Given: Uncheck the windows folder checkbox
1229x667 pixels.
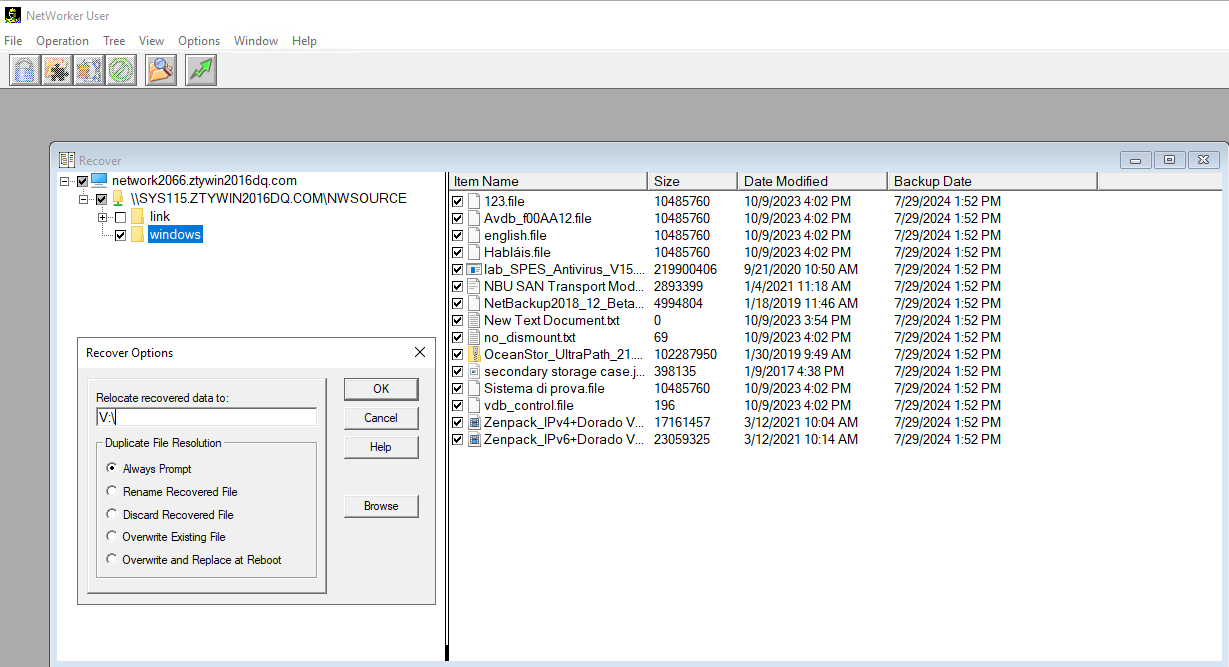Looking at the screenshot, I should [x=120, y=235].
